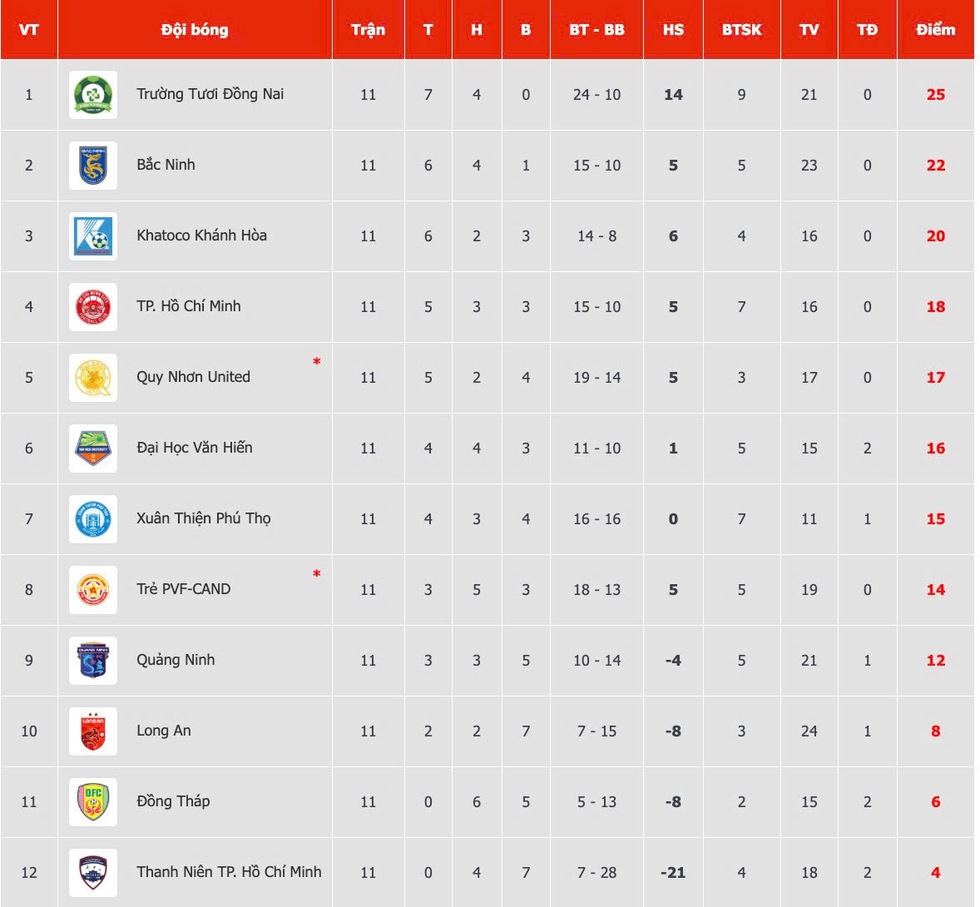Click the Quảng Ninh club logo
This screenshot has height=907, width=980.
[93, 661]
